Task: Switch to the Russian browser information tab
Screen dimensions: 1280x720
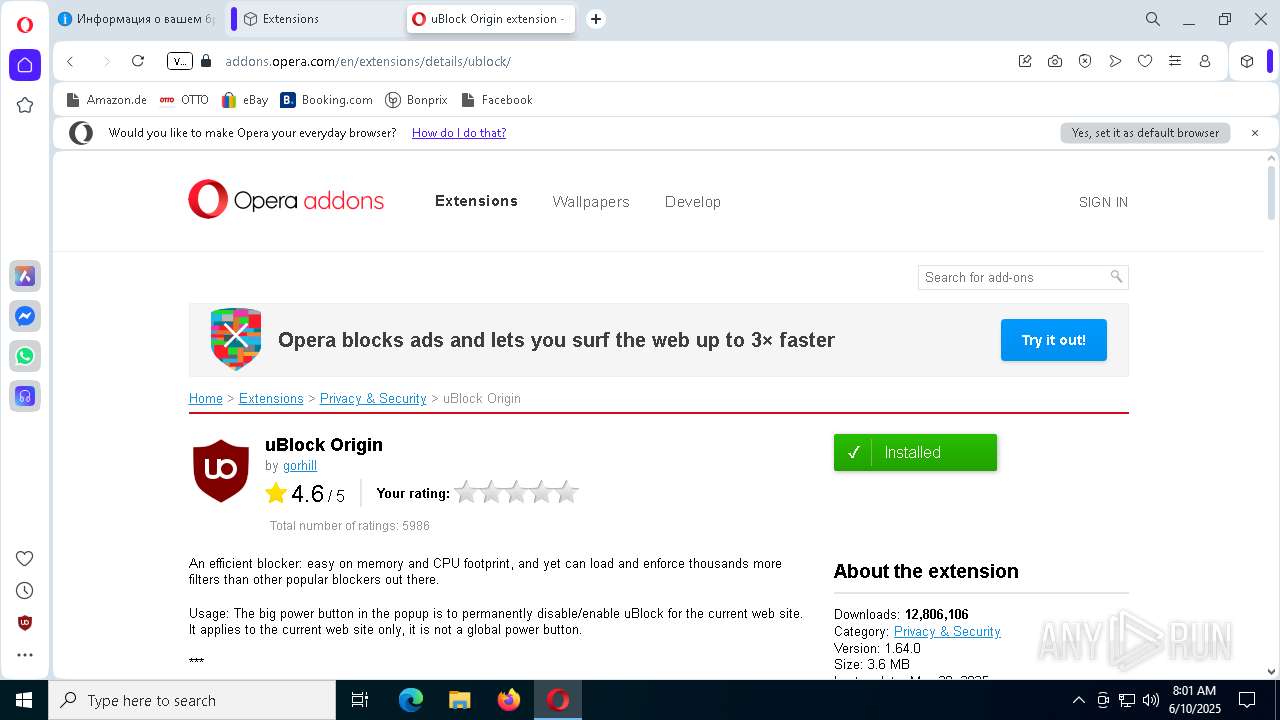Action: tap(137, 19)
